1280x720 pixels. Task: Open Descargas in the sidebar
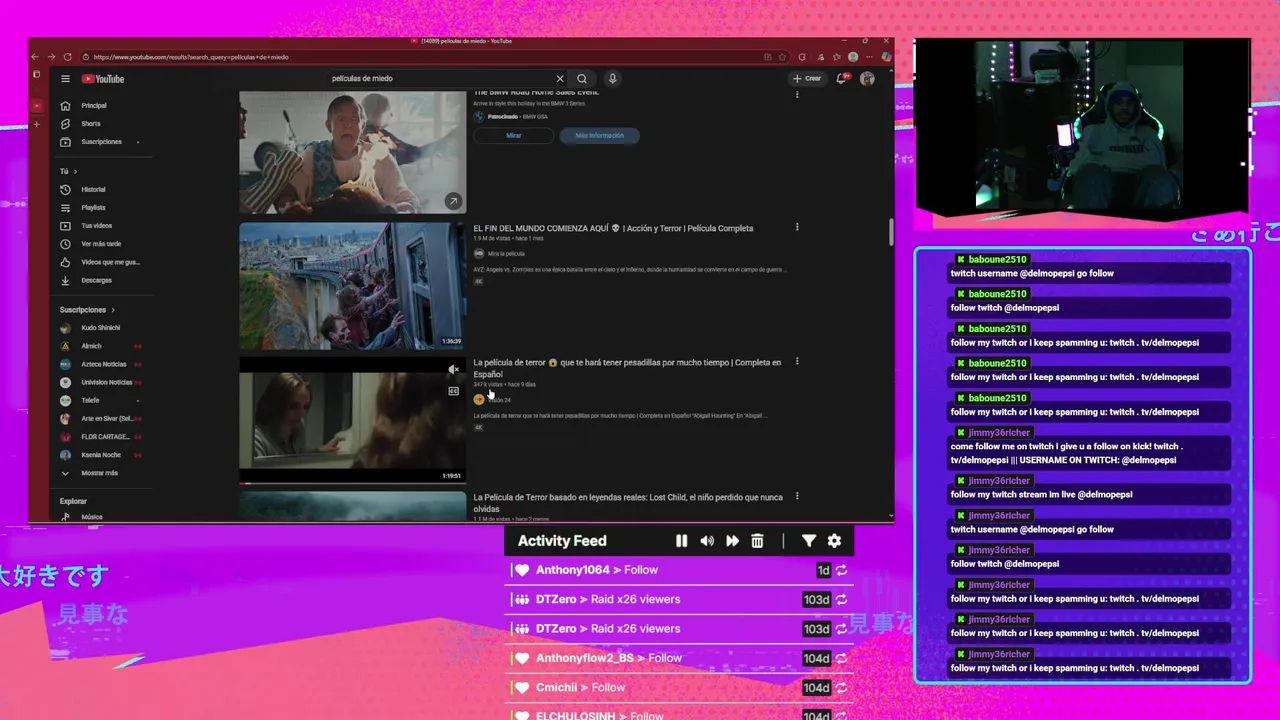96,280
